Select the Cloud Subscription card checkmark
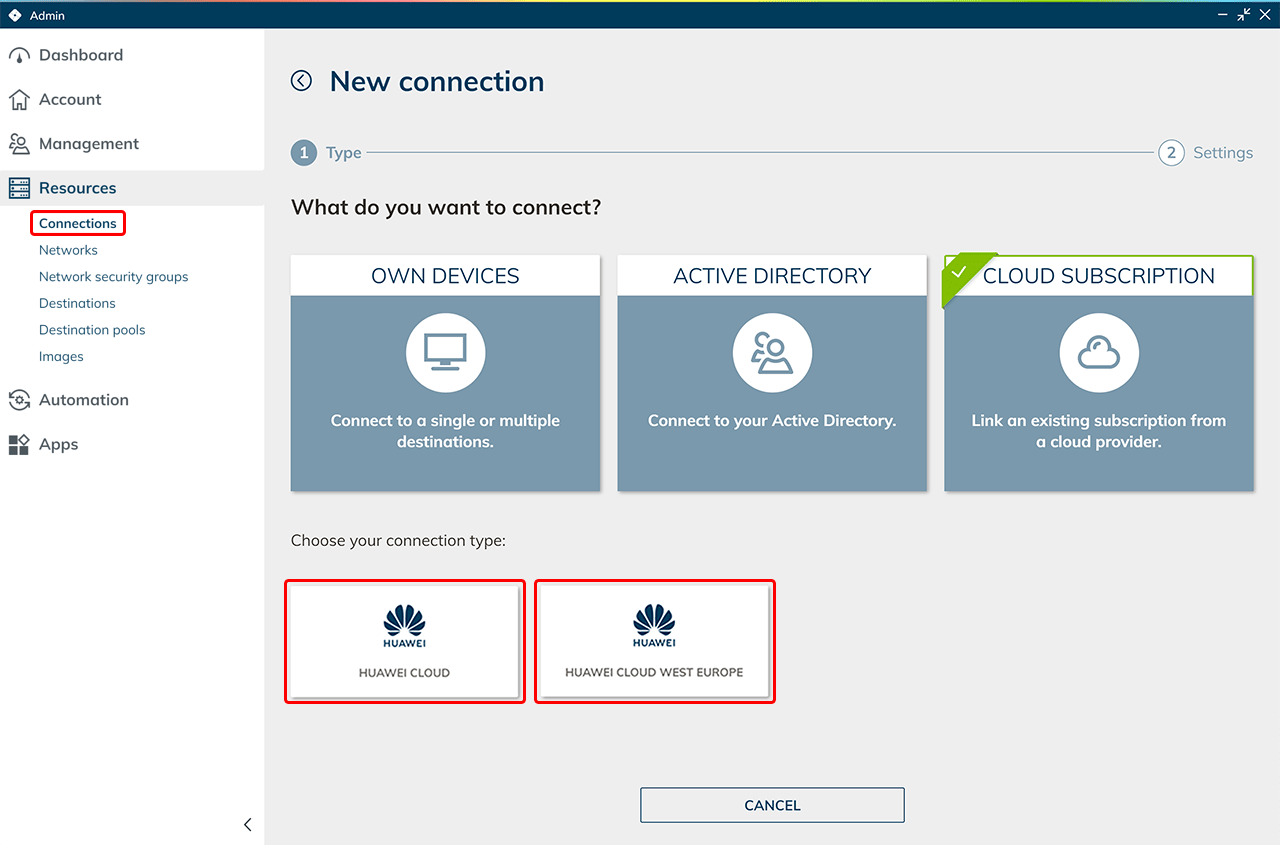This screenshot has width=1280, height=845. click(x=959, y=272)
